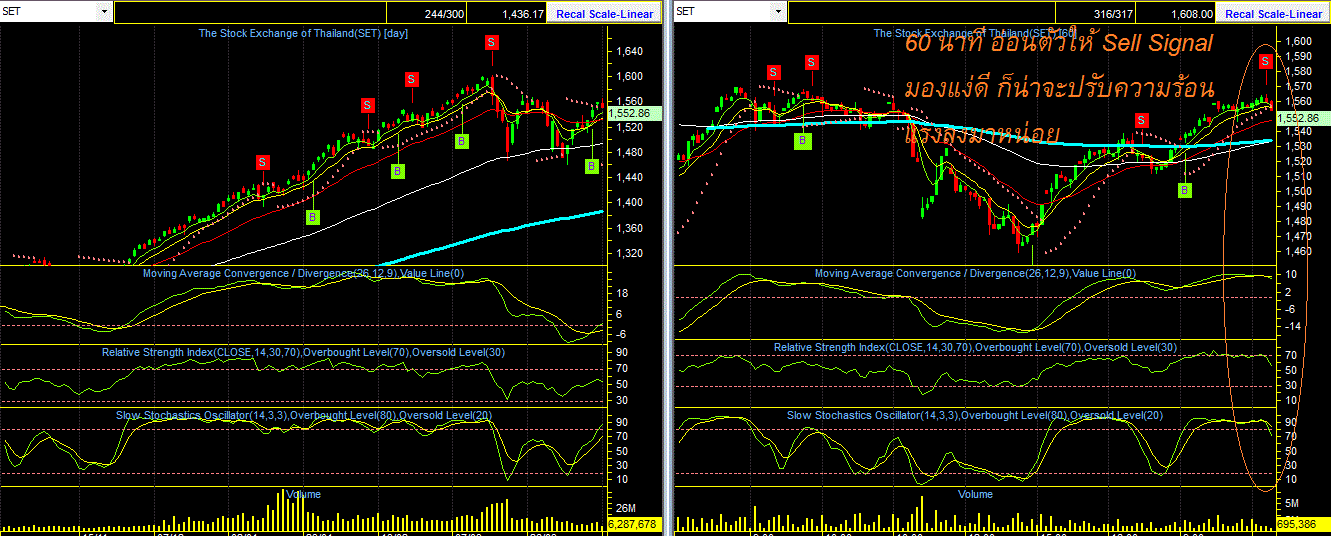Click Recal Scale-Linear button on right chart

[1273, 14]
